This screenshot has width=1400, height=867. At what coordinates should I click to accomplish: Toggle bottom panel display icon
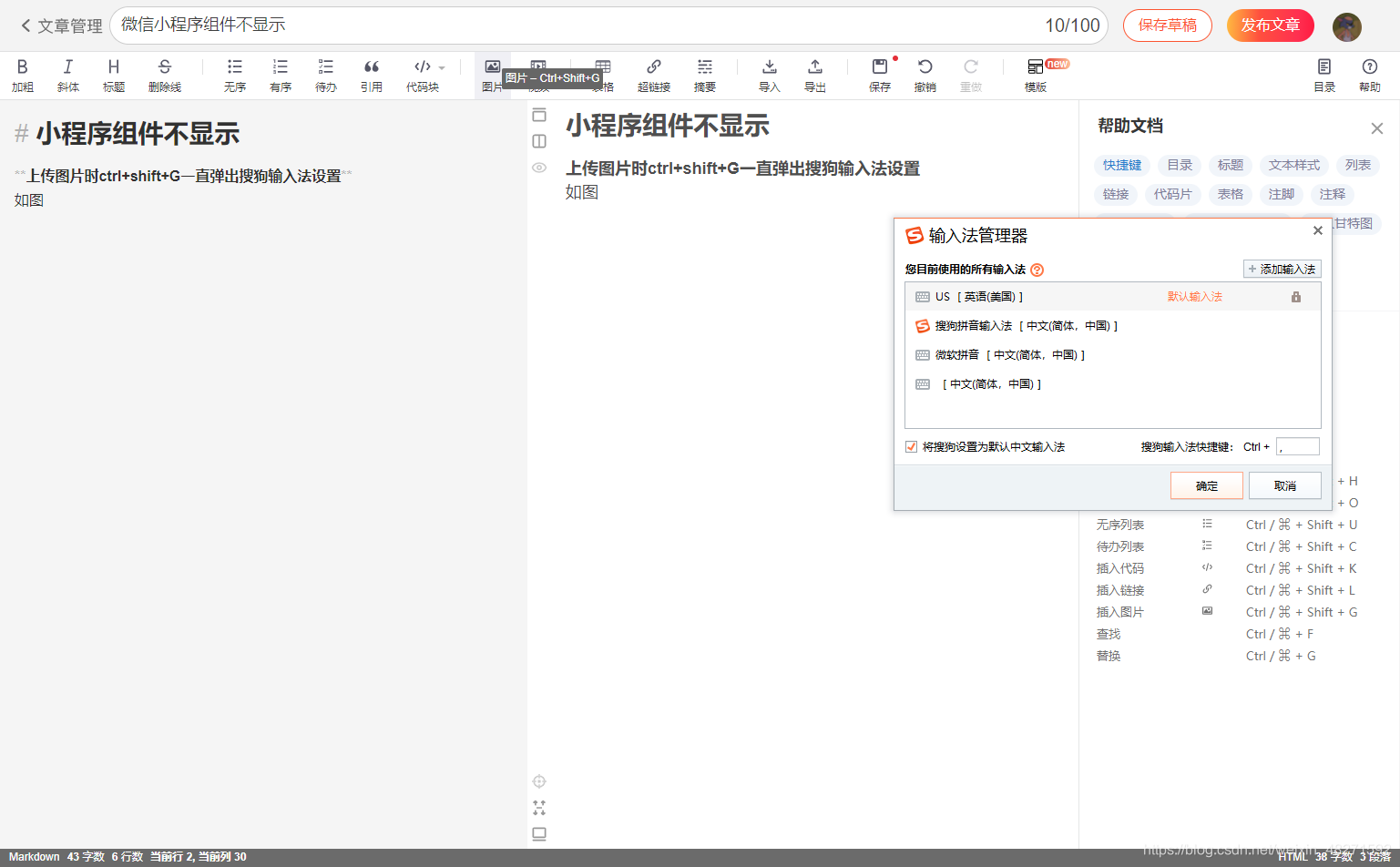[539, 834]
